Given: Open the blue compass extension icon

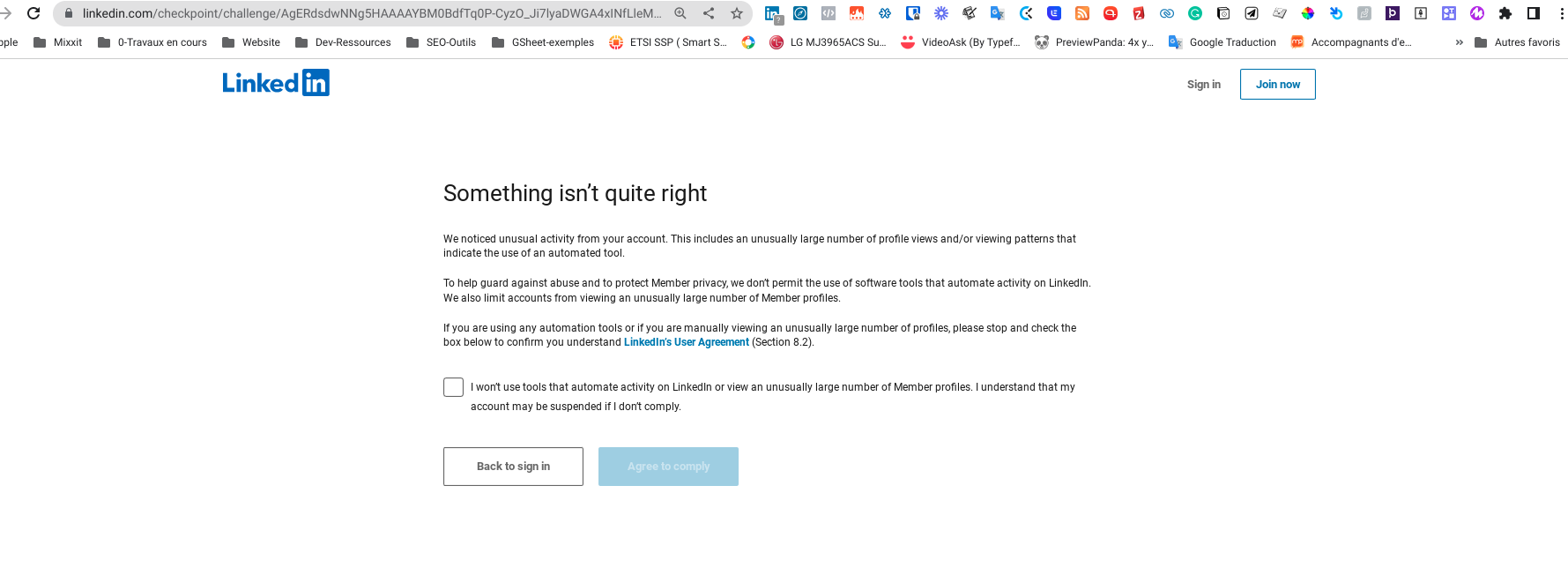Looking at the screenshot, I should pos(800,13).
